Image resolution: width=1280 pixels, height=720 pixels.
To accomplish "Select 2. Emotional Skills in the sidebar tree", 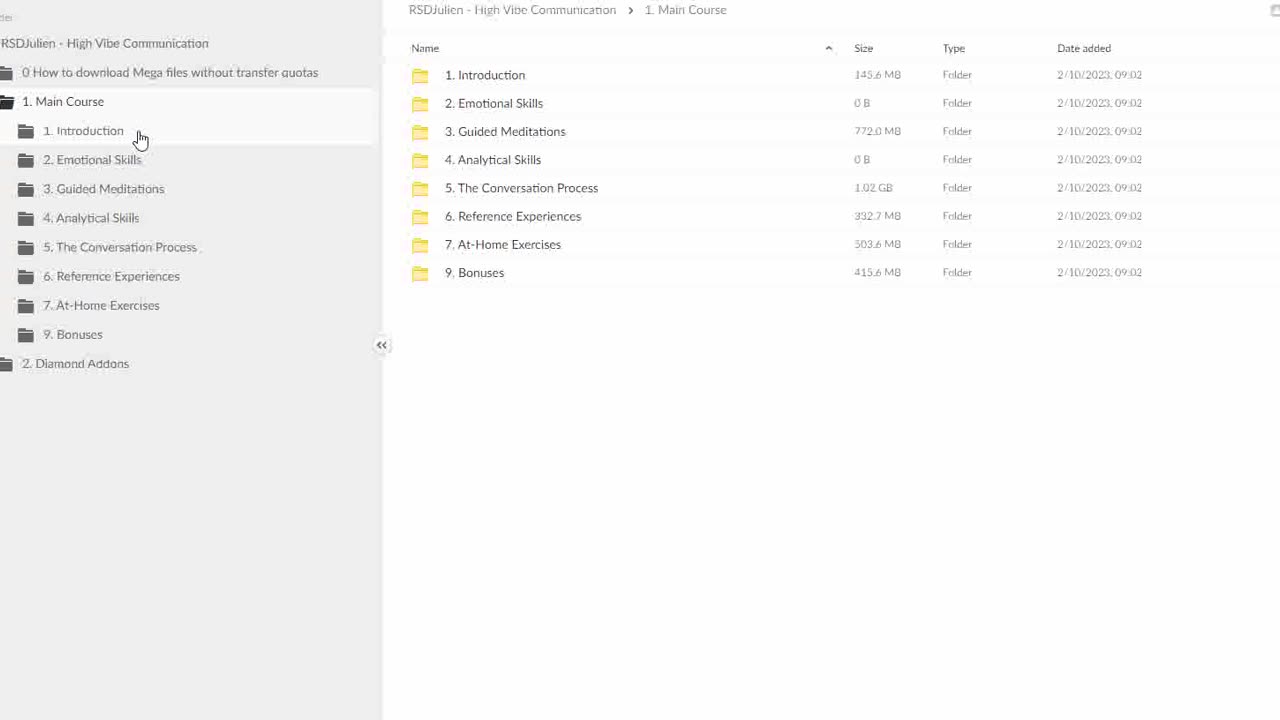I will pos(92,160).
